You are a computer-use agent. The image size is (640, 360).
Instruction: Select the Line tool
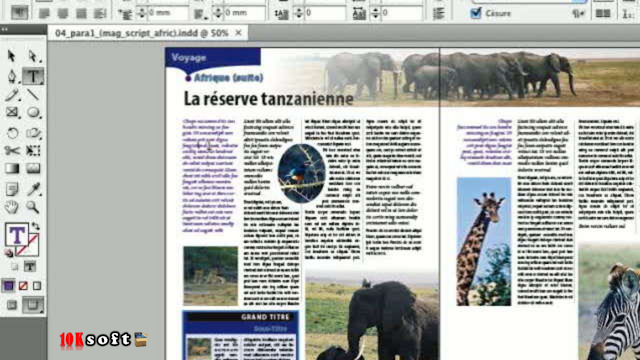click(x=33, y=95)
